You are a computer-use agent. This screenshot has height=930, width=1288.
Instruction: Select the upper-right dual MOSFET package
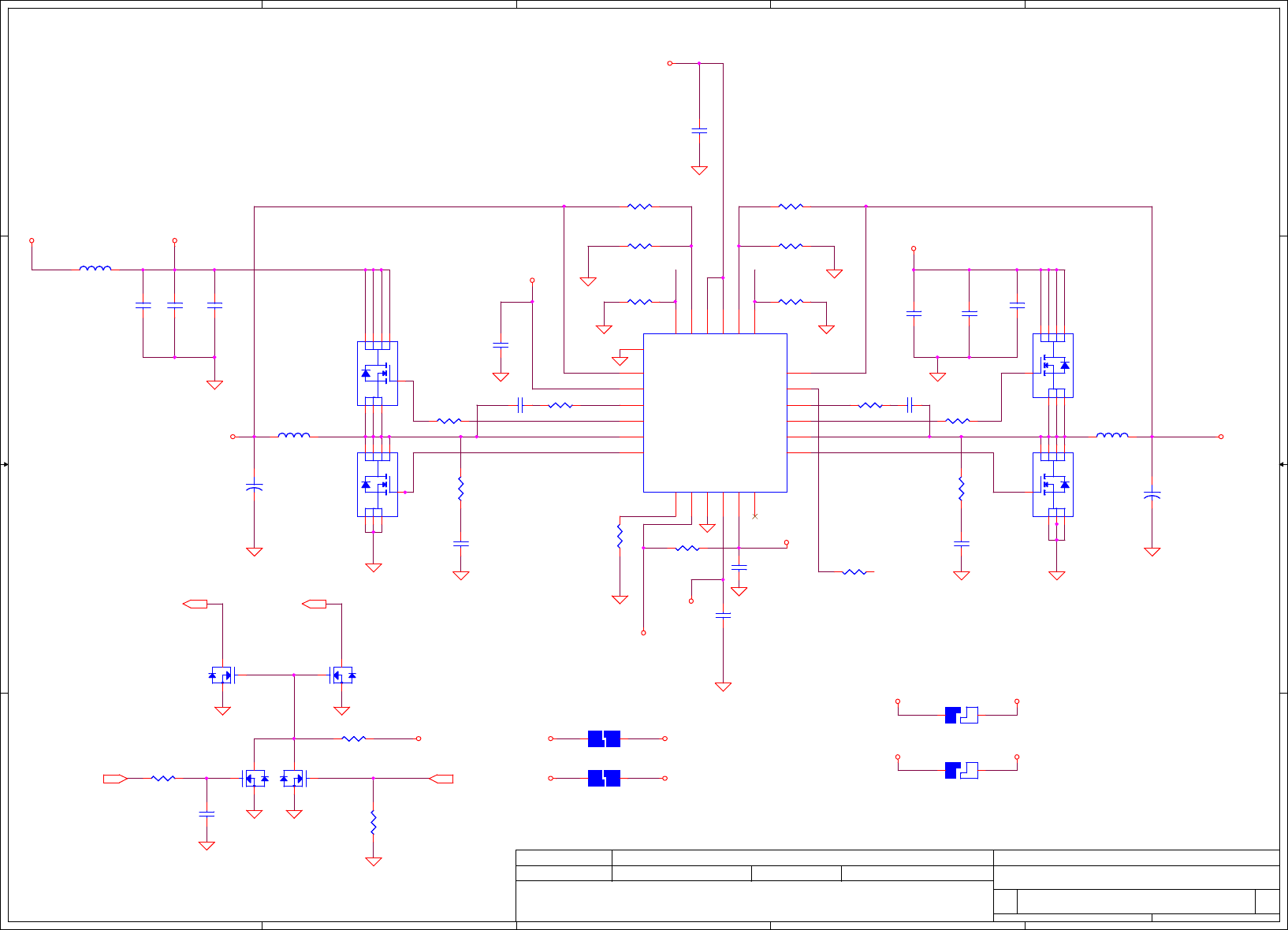1053,366
